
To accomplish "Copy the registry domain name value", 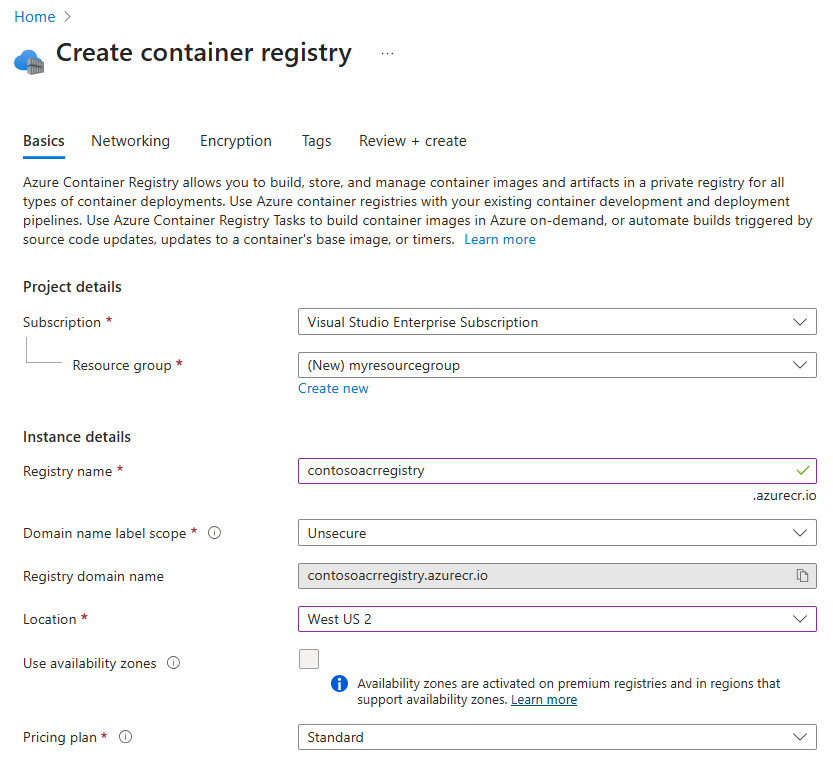I will pyautogui.click(x=803, y=576).
